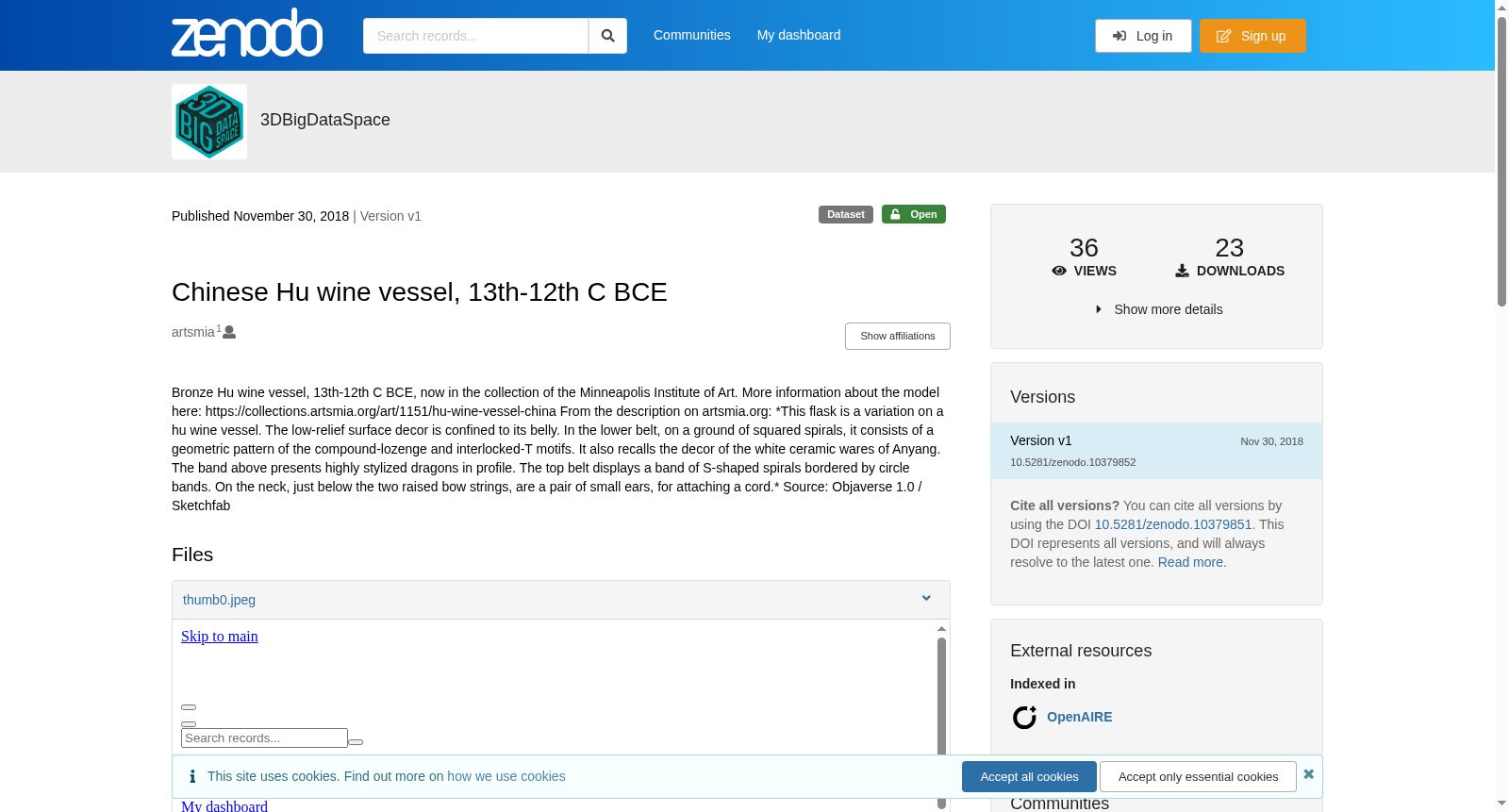Click the Sign up button
1509x812 pixels.
point(1252,36)
